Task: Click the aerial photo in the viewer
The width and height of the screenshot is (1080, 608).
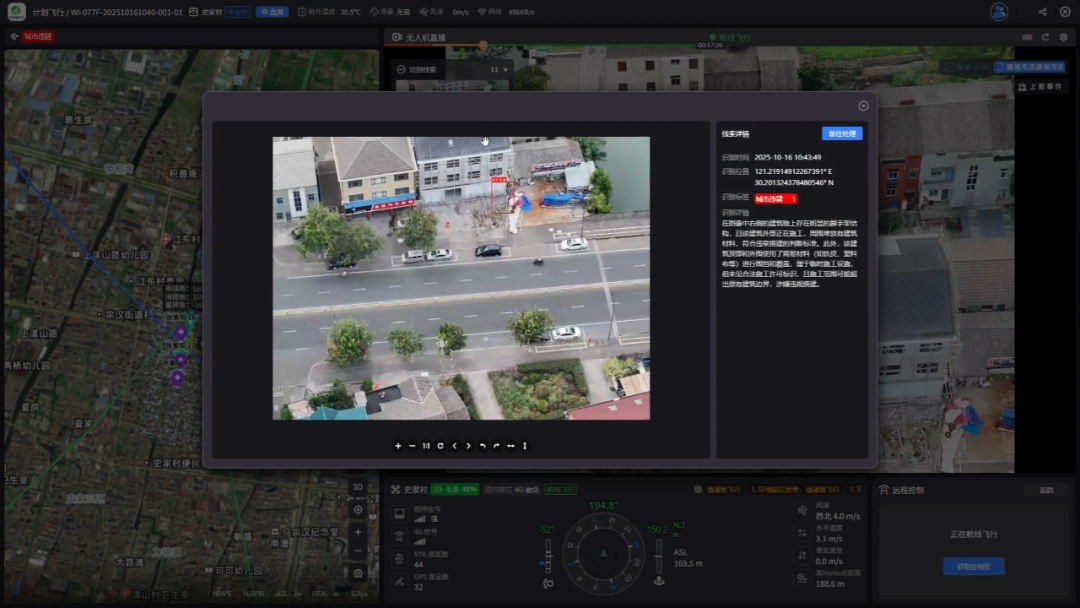Action: coord(461,278)
